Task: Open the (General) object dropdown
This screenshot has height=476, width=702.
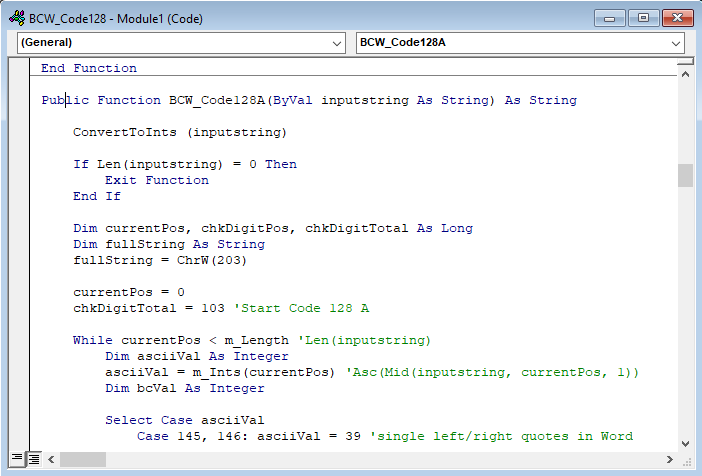Action: coord(181,43)
